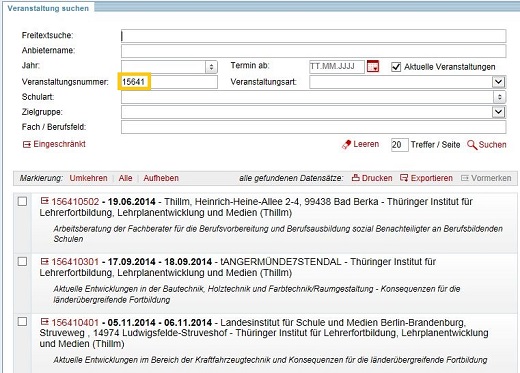Uncheck Aktuelle Veranstaltungen checkbox
The width and height of the screenshot is (520, 373).
pos(396,67)
